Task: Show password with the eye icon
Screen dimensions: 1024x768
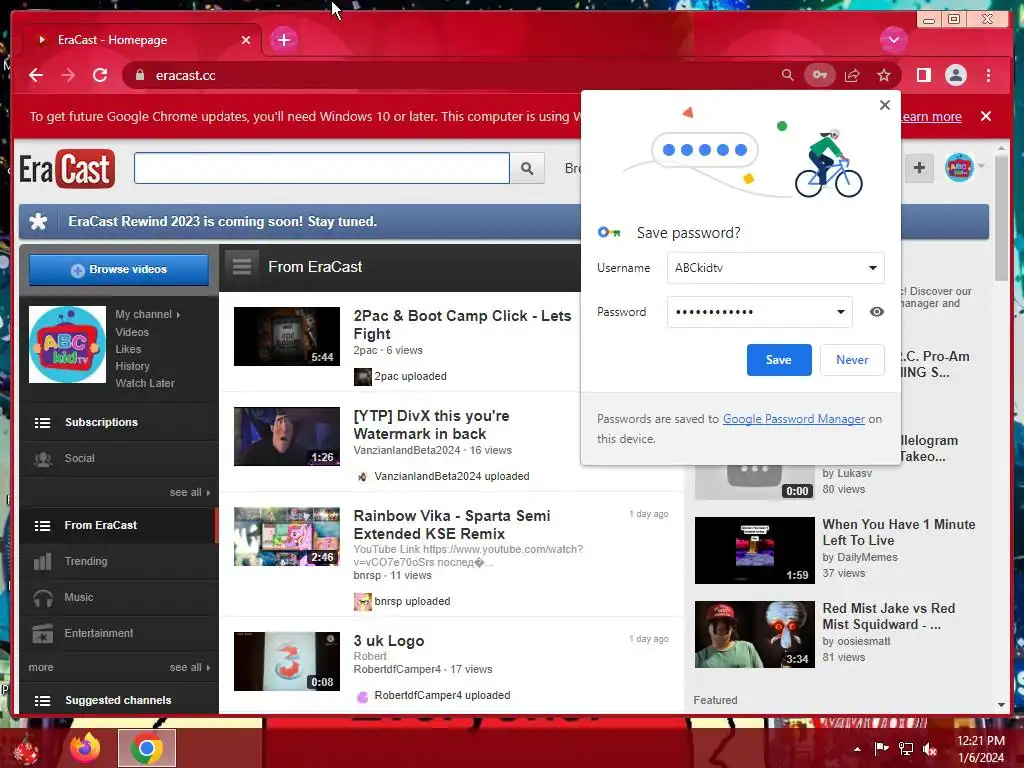Action: coord(876,312)
